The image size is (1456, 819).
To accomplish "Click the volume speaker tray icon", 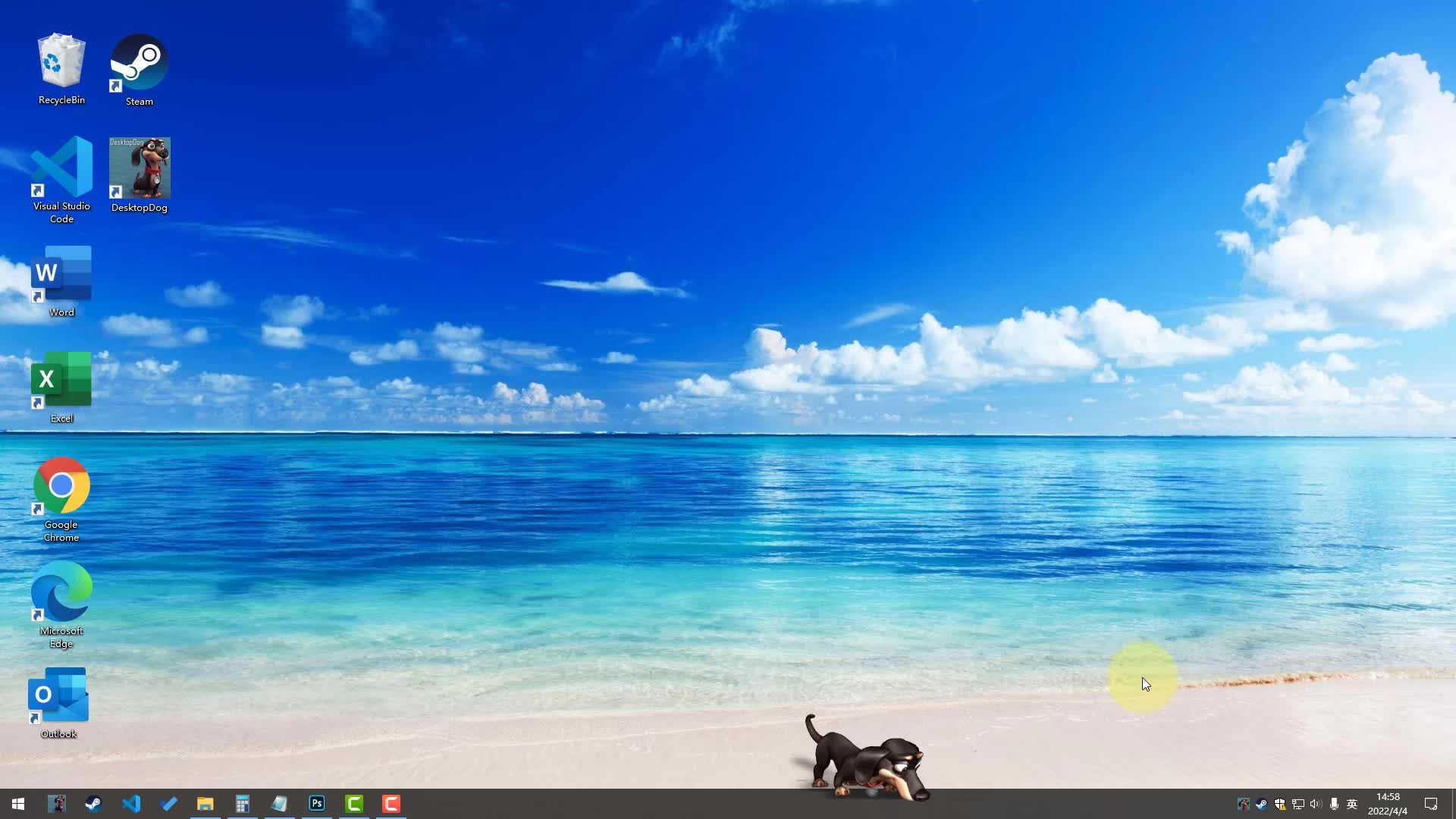I will click(1316, 804).
